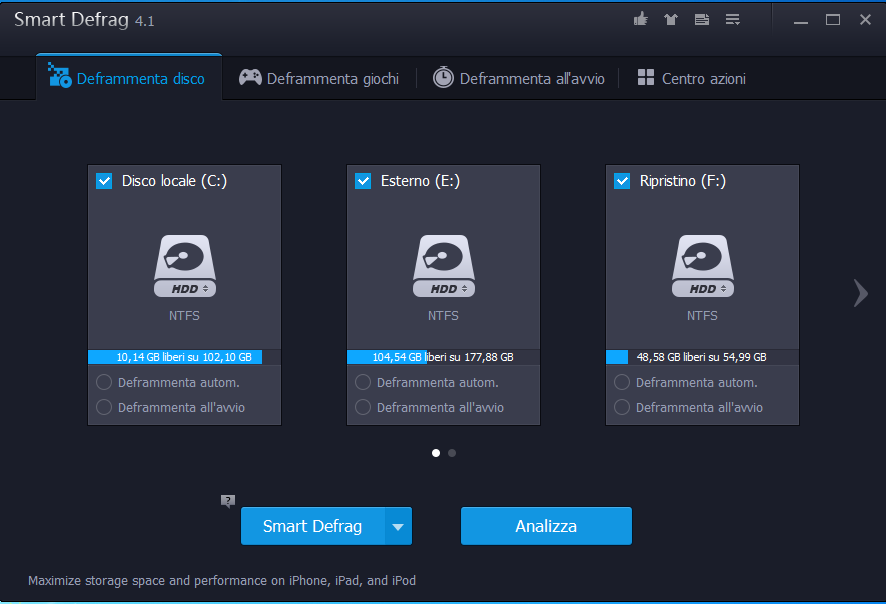Click the HDD icon for Ripristino (F:)
Image resolution: width=886 pixels, height=604 pixels.
(x=702, y=266)
